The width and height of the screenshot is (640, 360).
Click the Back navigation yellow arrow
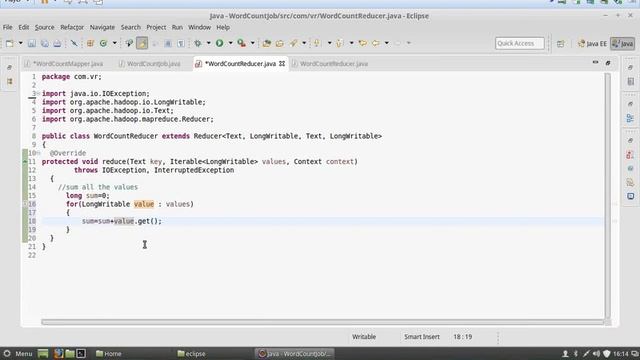click(x=376, y=43)
